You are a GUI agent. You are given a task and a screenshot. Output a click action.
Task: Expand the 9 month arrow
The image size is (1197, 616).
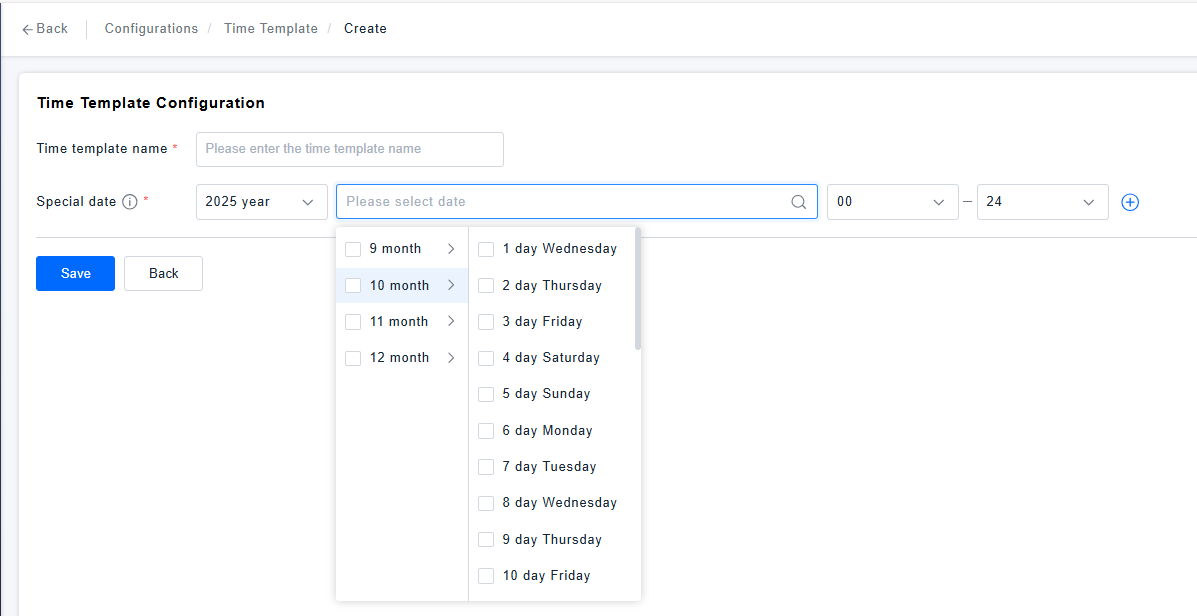coord(451,249)
